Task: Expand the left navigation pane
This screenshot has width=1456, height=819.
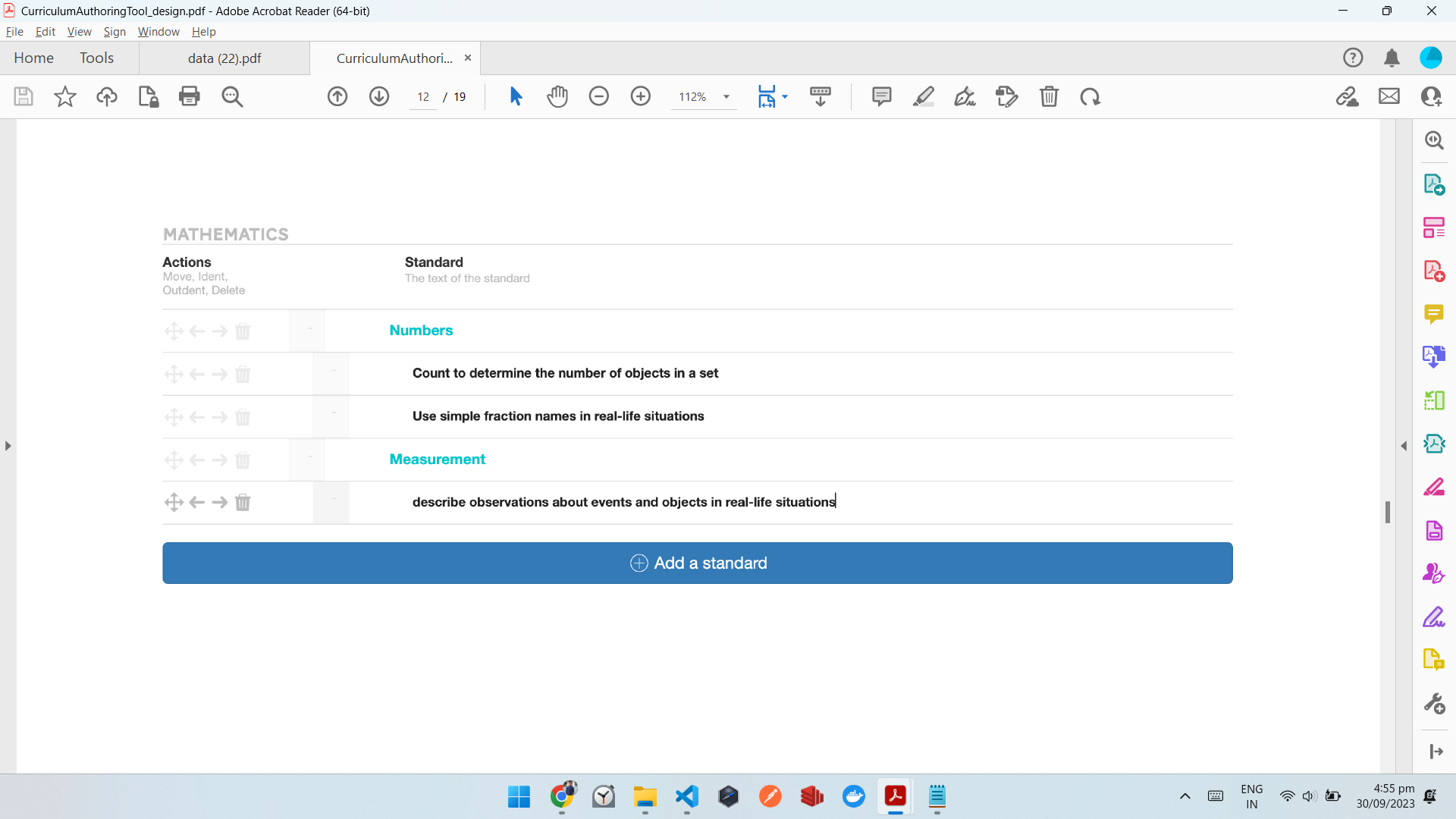Action: [x=8, y=446]
